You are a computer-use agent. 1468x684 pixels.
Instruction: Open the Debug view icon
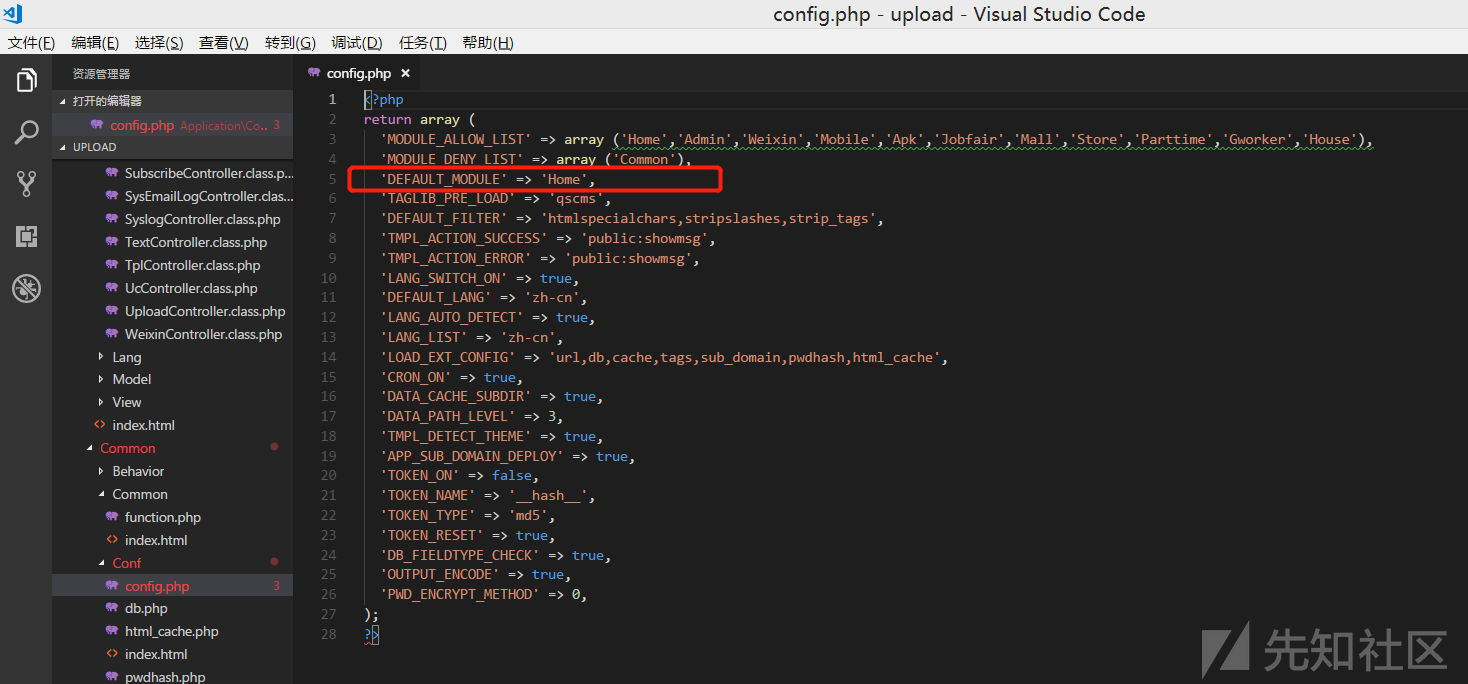(x=26, y=289)
